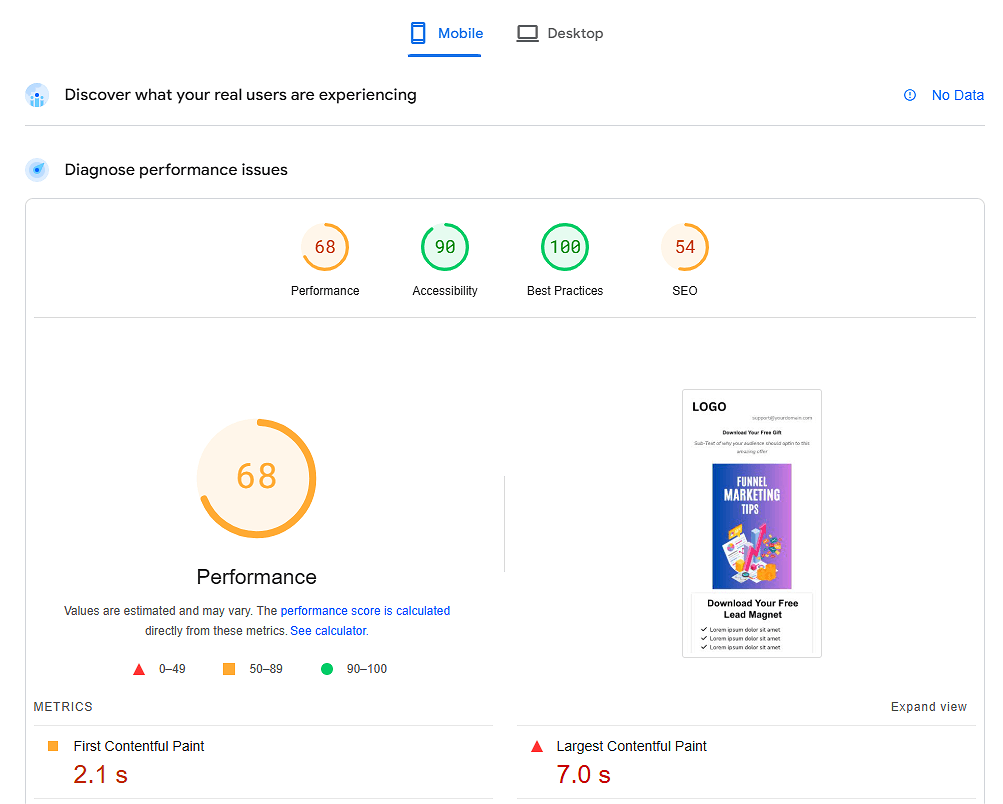Click the mobile phone icon

tap(418, 33)
